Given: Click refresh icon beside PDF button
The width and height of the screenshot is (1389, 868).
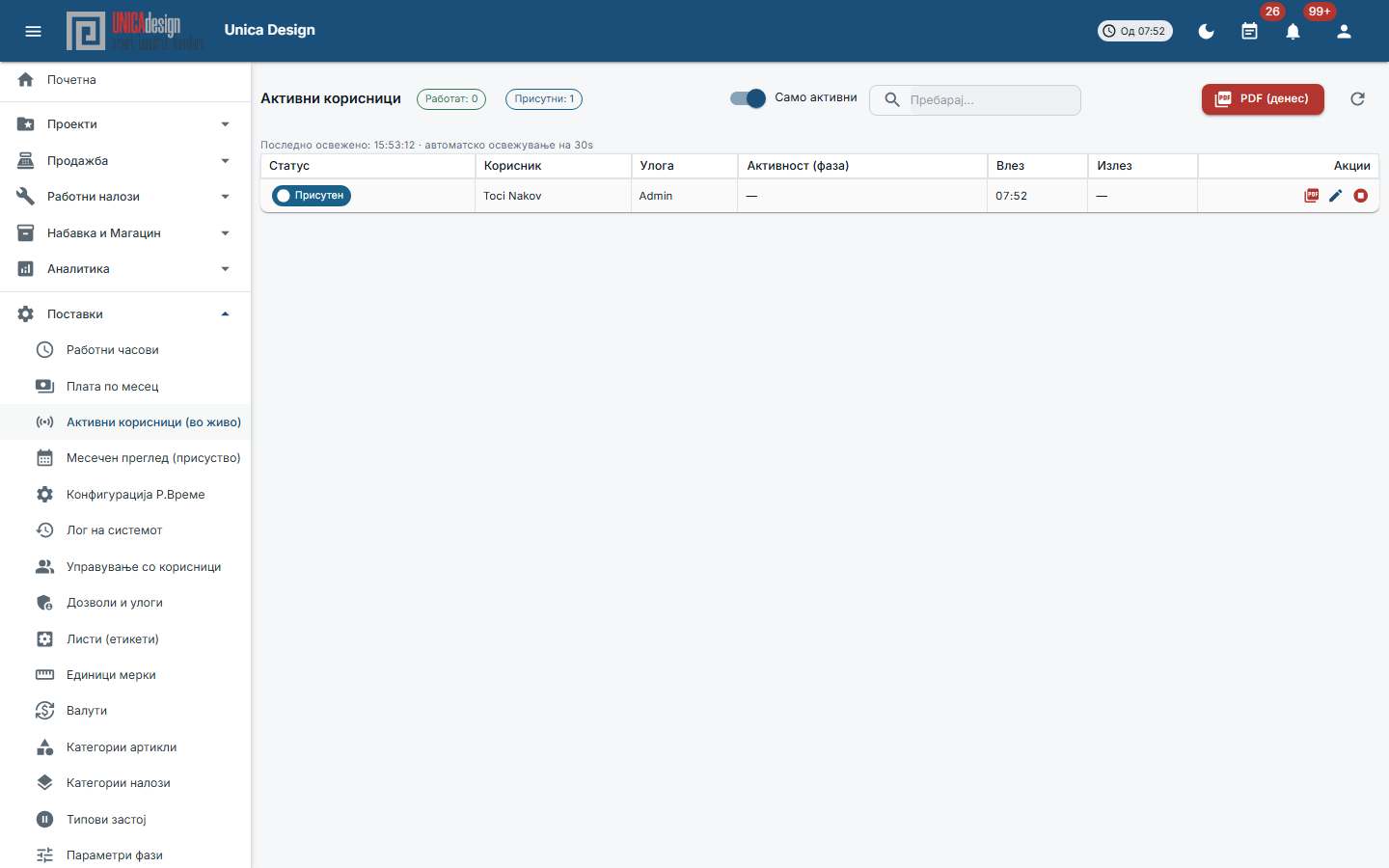Looking at the screenshot, I should click(1357, 98).
